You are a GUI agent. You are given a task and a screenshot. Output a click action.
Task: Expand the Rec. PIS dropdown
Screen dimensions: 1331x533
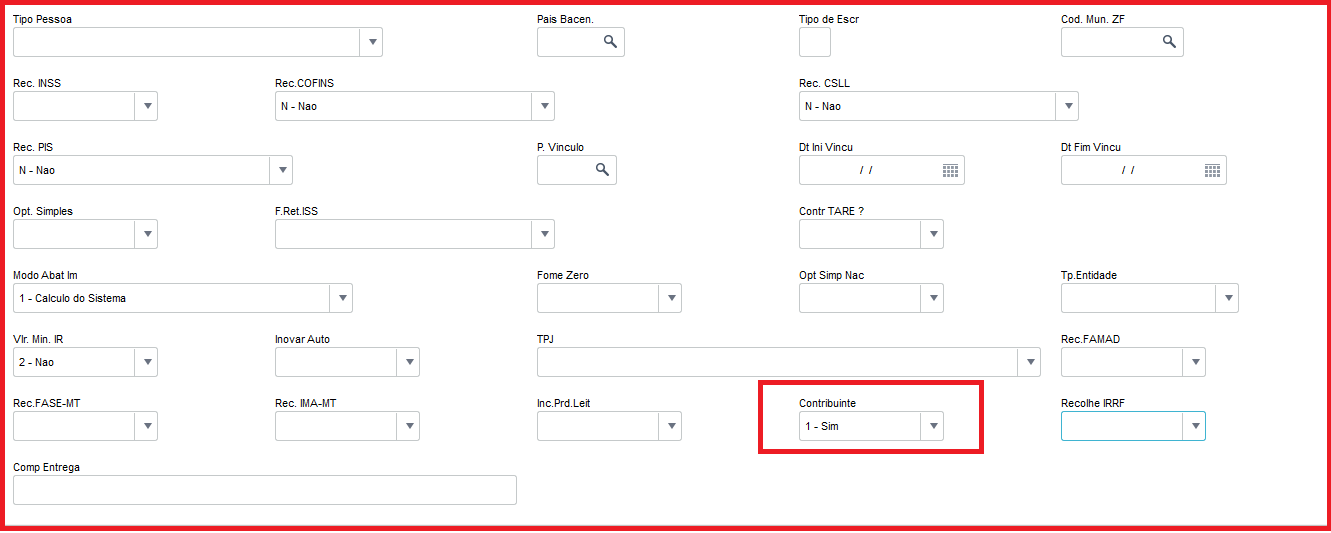click(281, 170)
